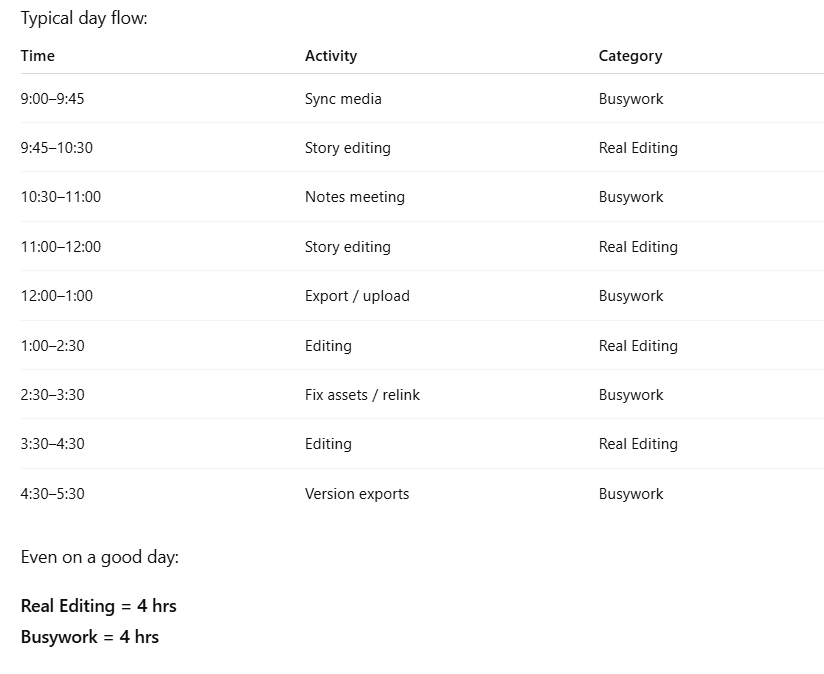Viewport: 824px width, 674px height.
Task: Click the Category column header
Action: 630,56
